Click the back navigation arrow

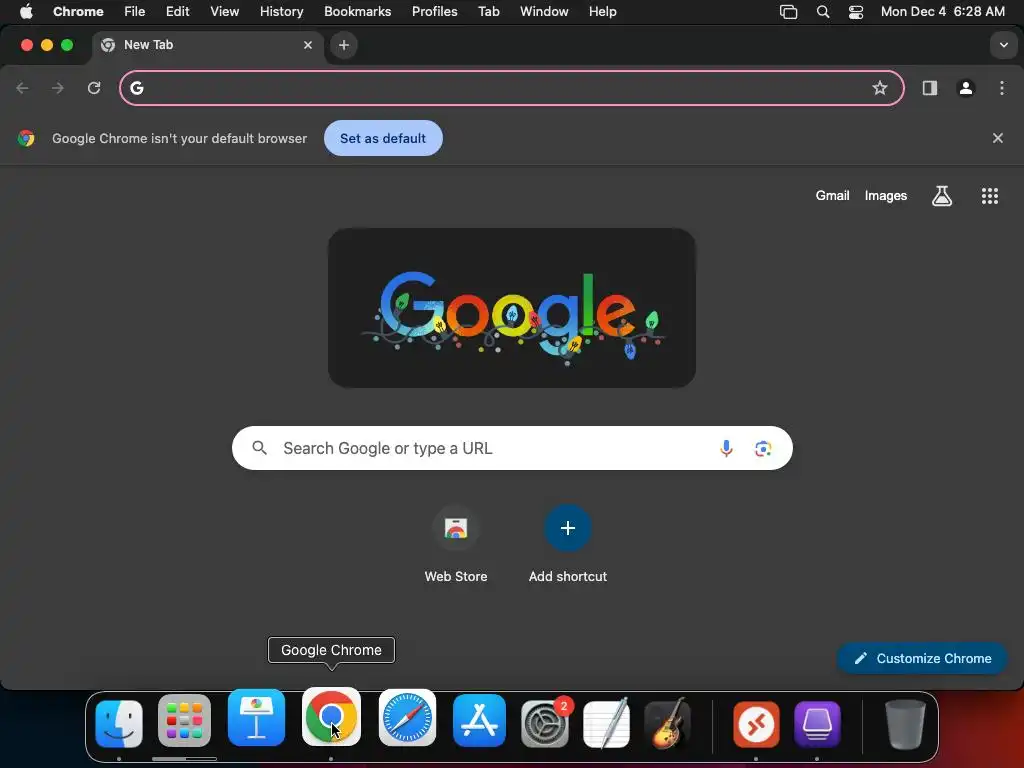tap(22, 88)
